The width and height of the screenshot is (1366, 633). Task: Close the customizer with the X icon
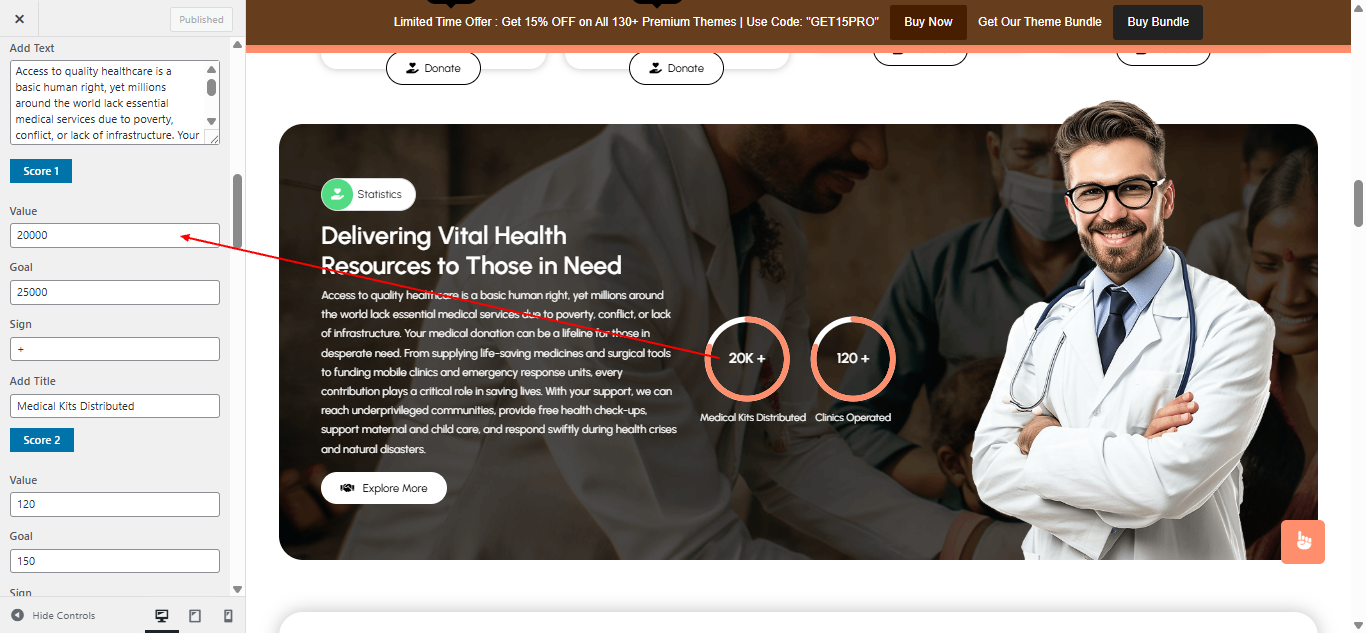19,19
